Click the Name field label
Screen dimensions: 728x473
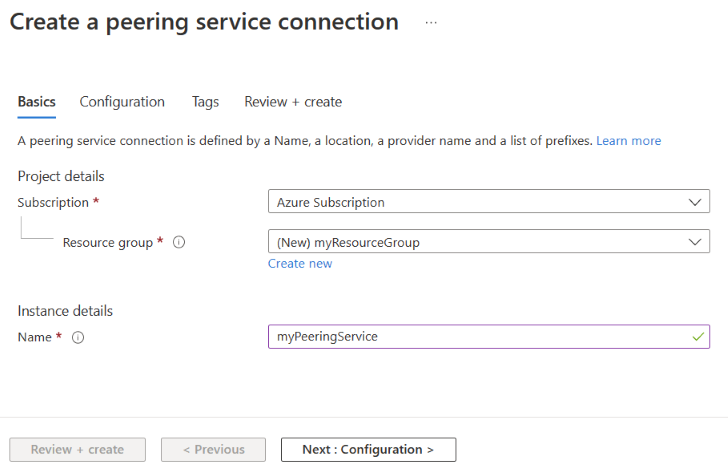pyautogui.click(x=34, y=337)
